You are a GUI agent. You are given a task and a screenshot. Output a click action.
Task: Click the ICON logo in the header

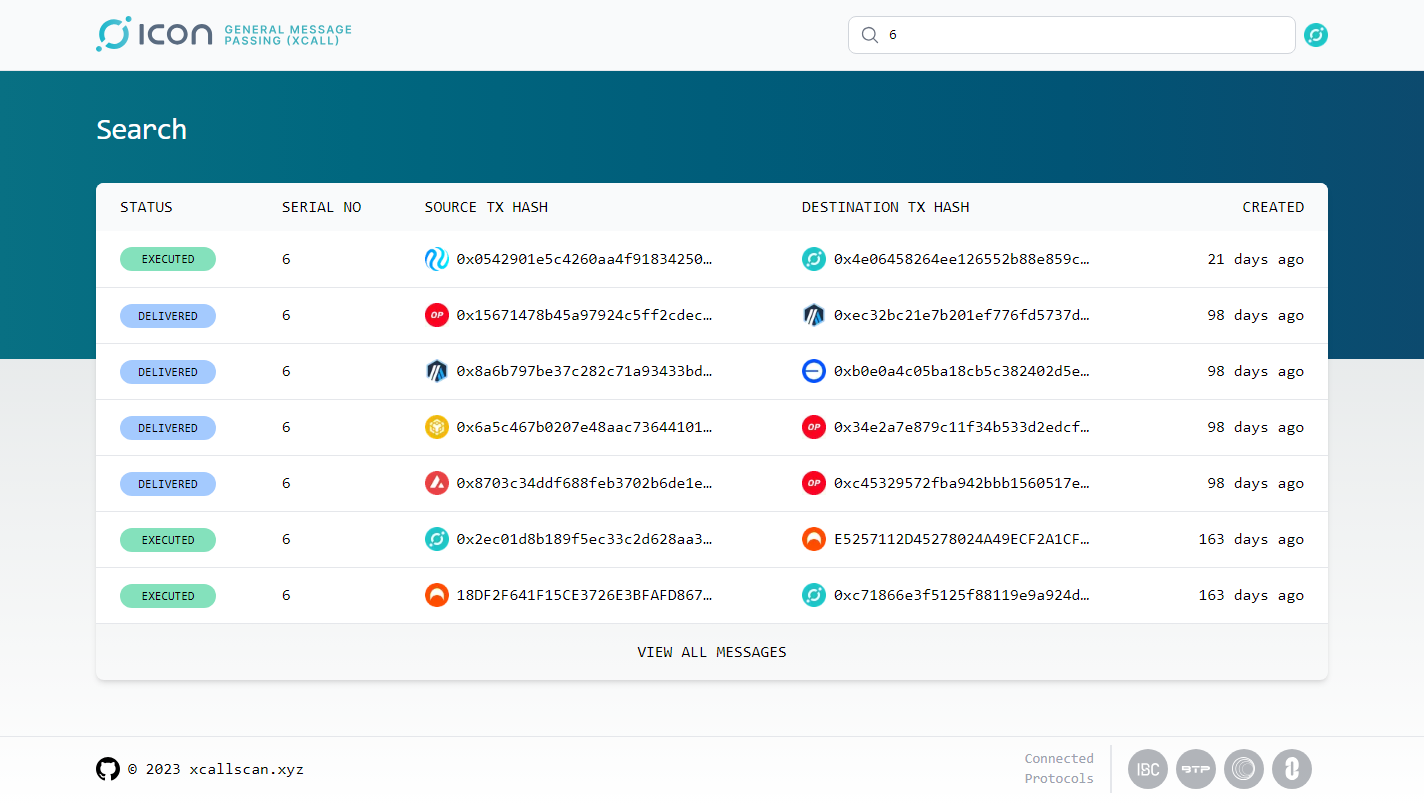[155, 34]
